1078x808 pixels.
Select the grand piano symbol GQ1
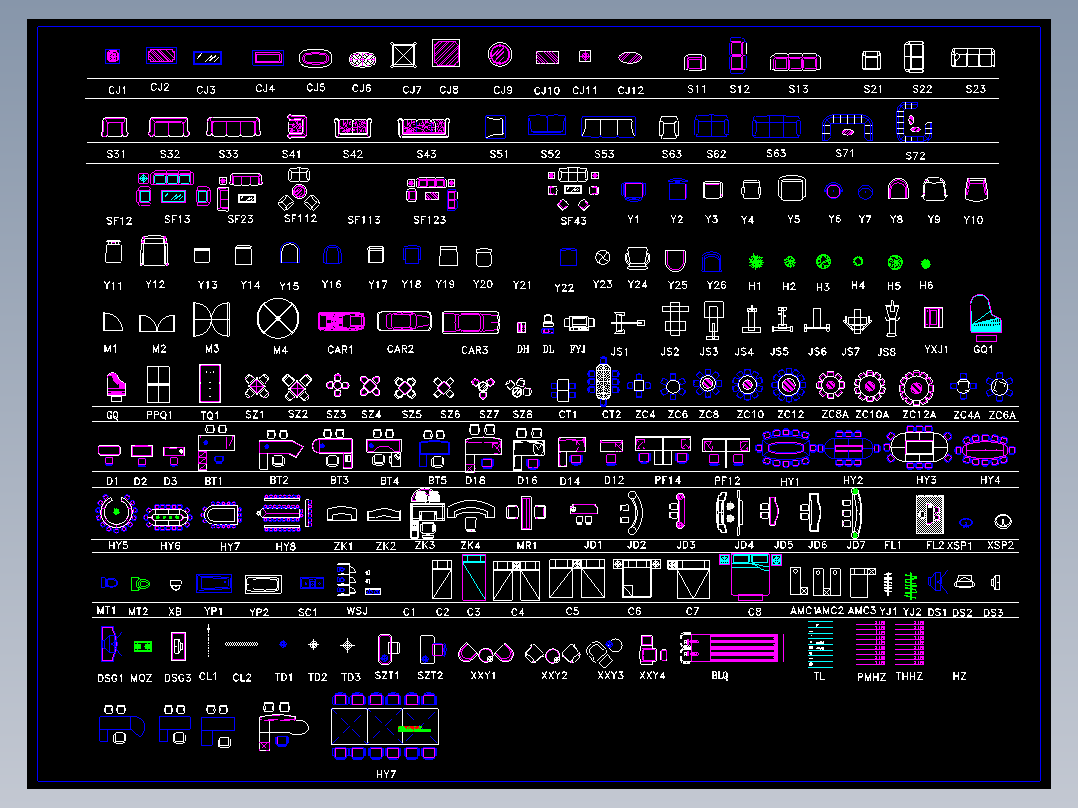985,318
